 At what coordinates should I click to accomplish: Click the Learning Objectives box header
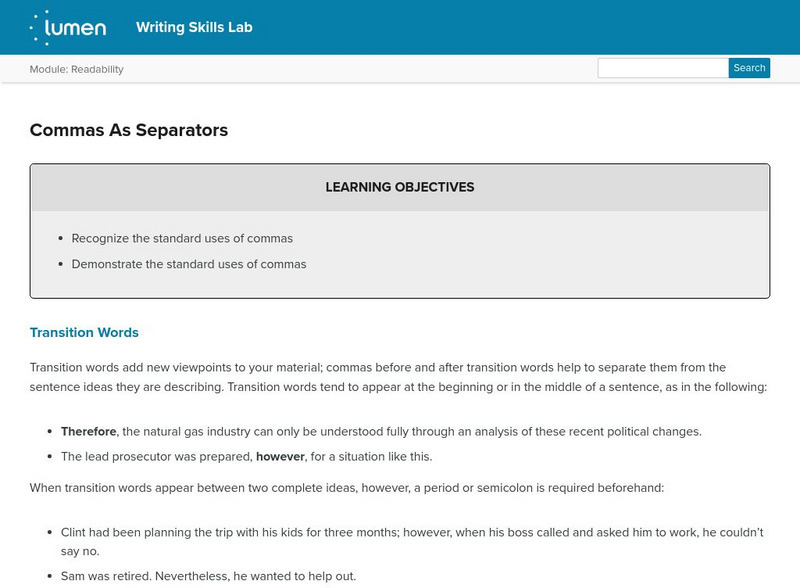[x=400, y=187]
